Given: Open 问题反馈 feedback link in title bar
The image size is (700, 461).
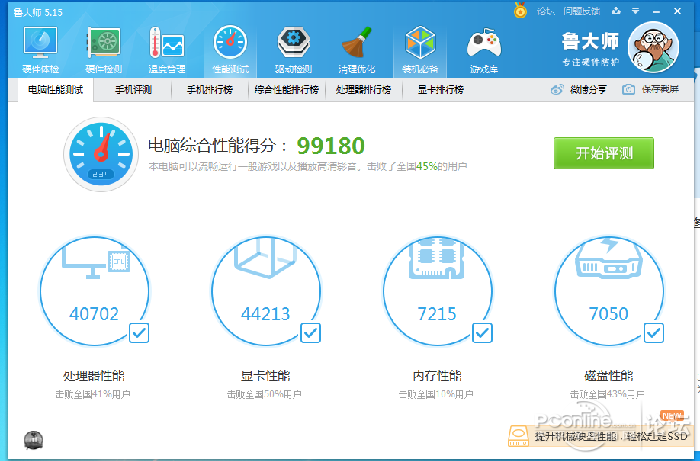Looking at the screenshot, I should click(x=581, y=12).
